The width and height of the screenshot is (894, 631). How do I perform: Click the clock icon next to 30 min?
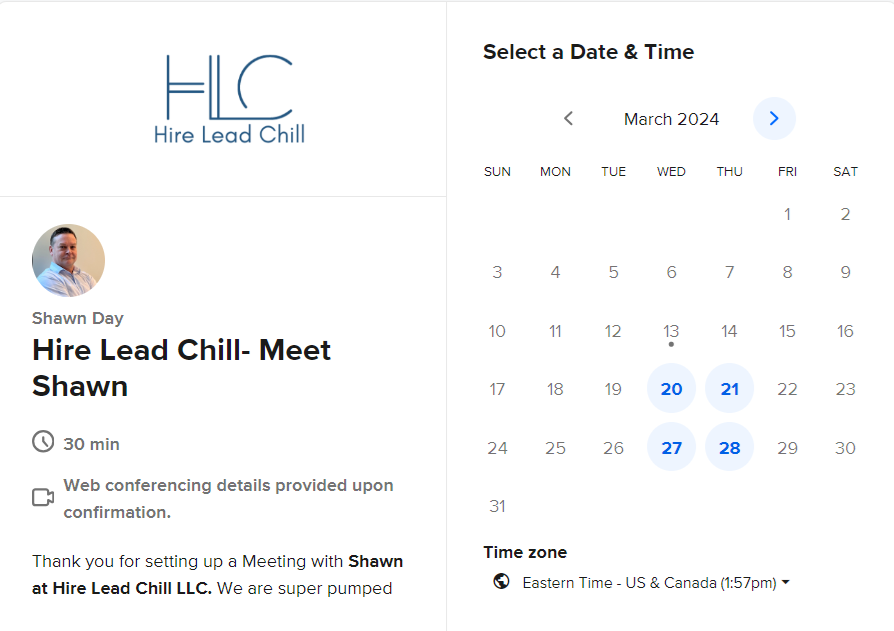pyautogui.click(x=43, y=442)
